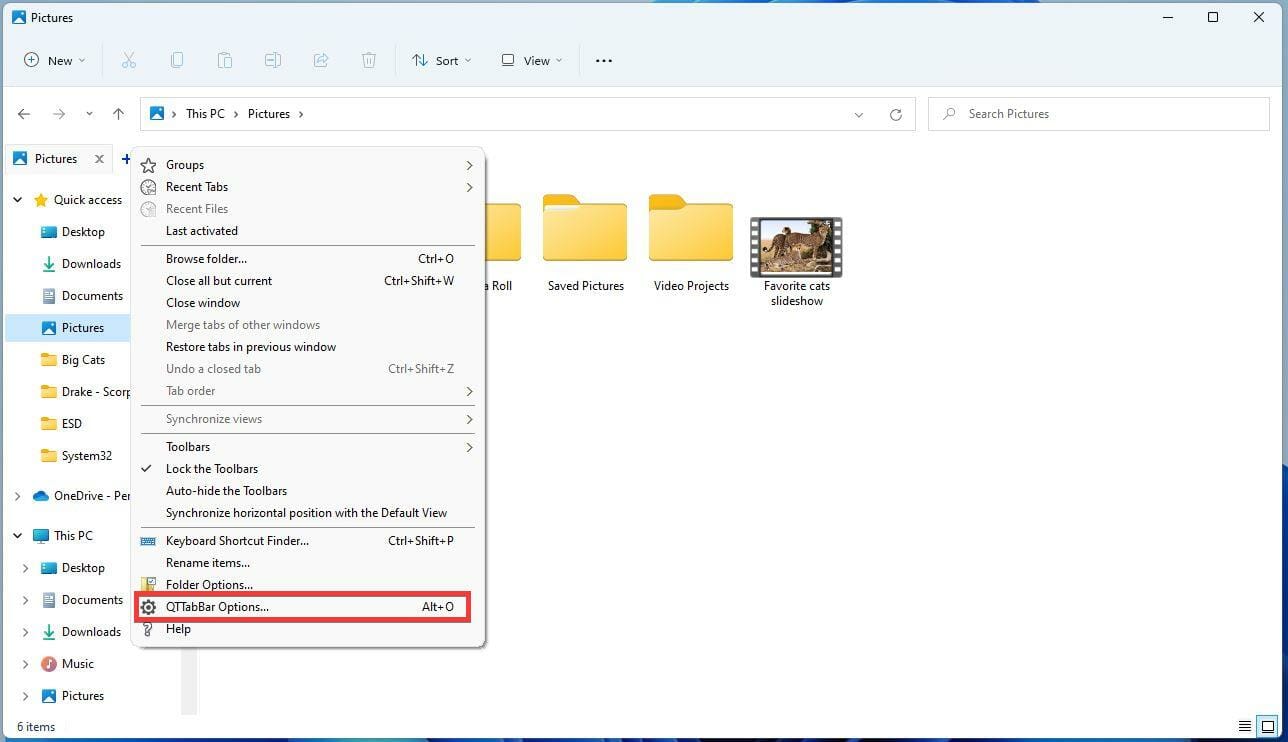
Task: Refresh the current folder view
Action: pos(895,113)
